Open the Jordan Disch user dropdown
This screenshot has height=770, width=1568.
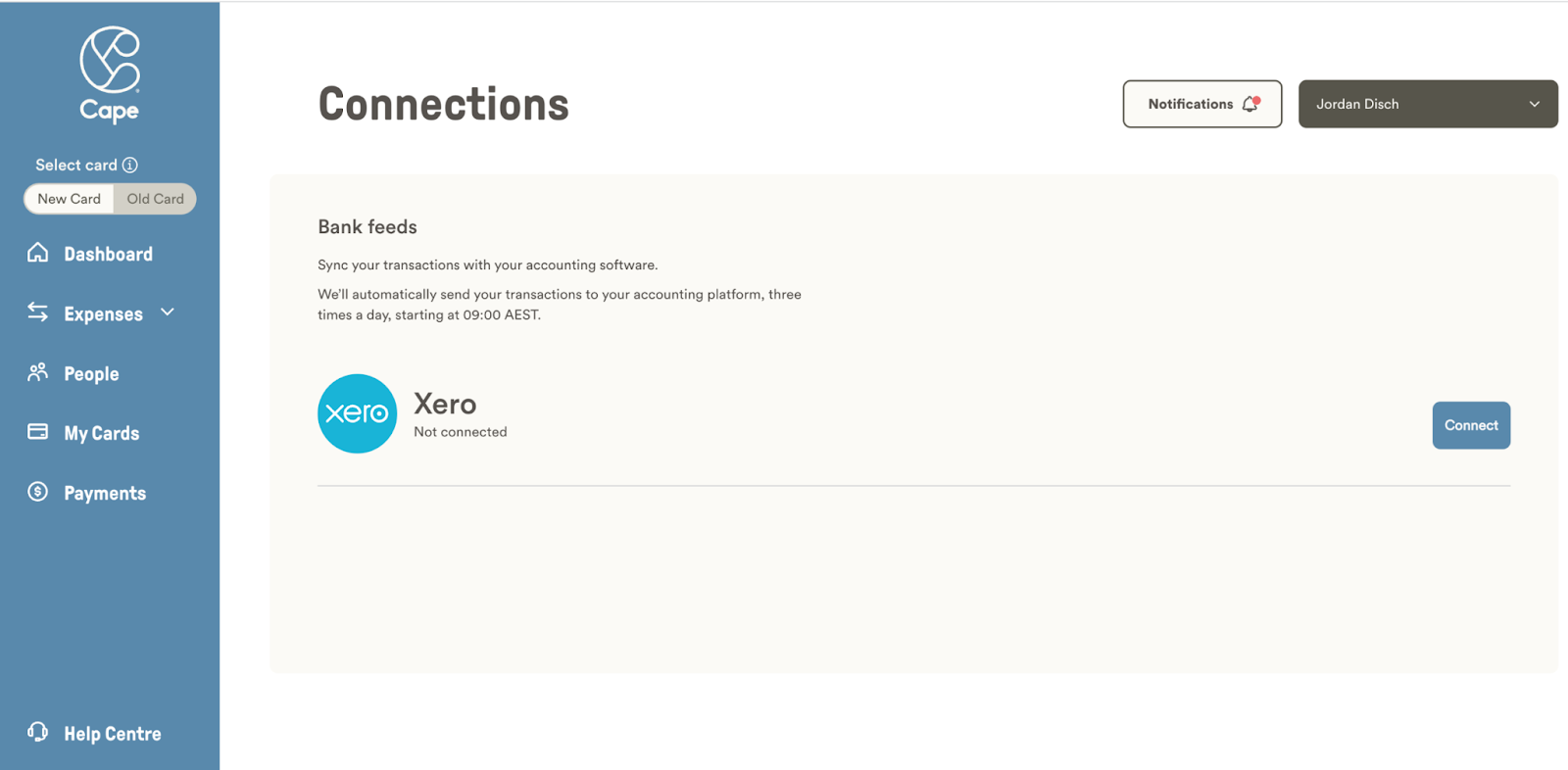tap(1428, 104)
